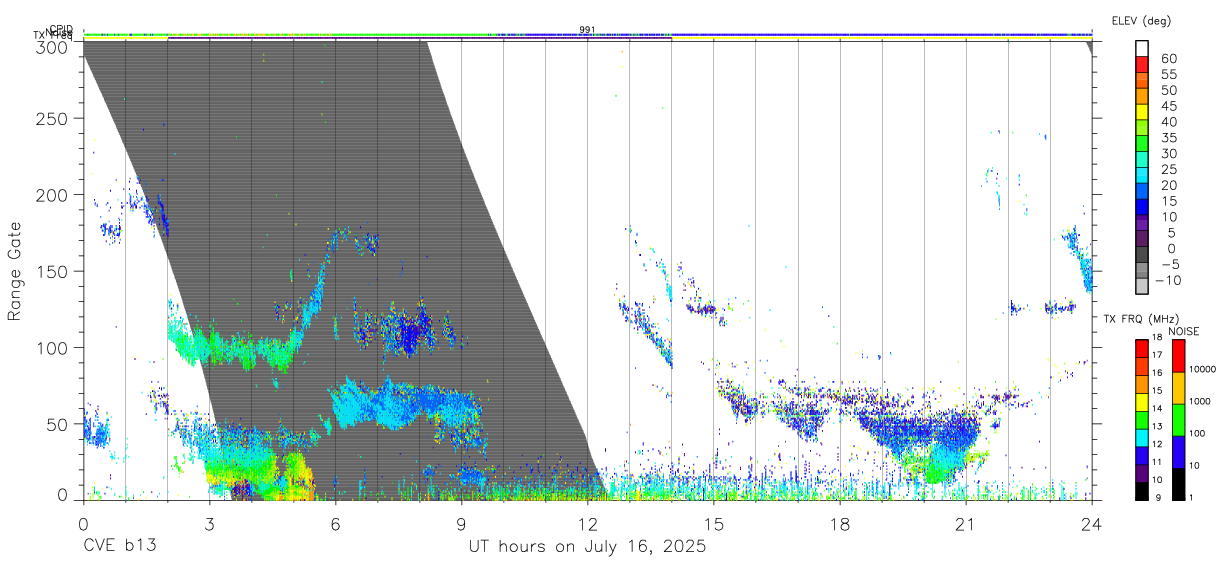Screen dimensions: 1228x567
Task: Pick the cyan ELEV swatch between 25 and 20
Action: tap(1142, 177)
